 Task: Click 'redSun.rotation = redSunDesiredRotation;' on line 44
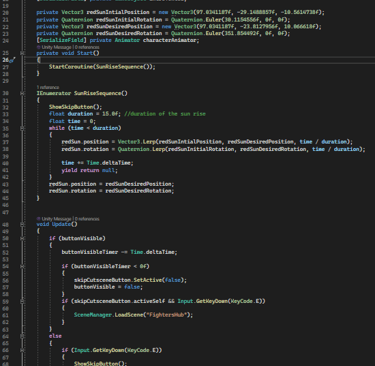111,191
